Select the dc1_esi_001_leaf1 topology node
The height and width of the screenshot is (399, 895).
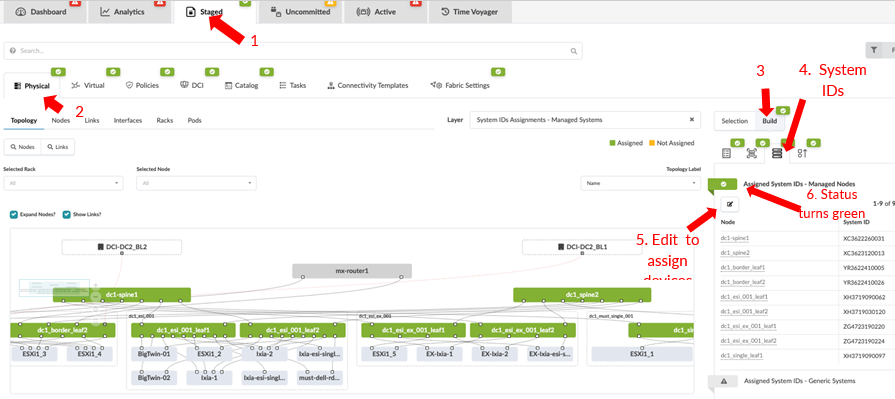pos(184,330)
